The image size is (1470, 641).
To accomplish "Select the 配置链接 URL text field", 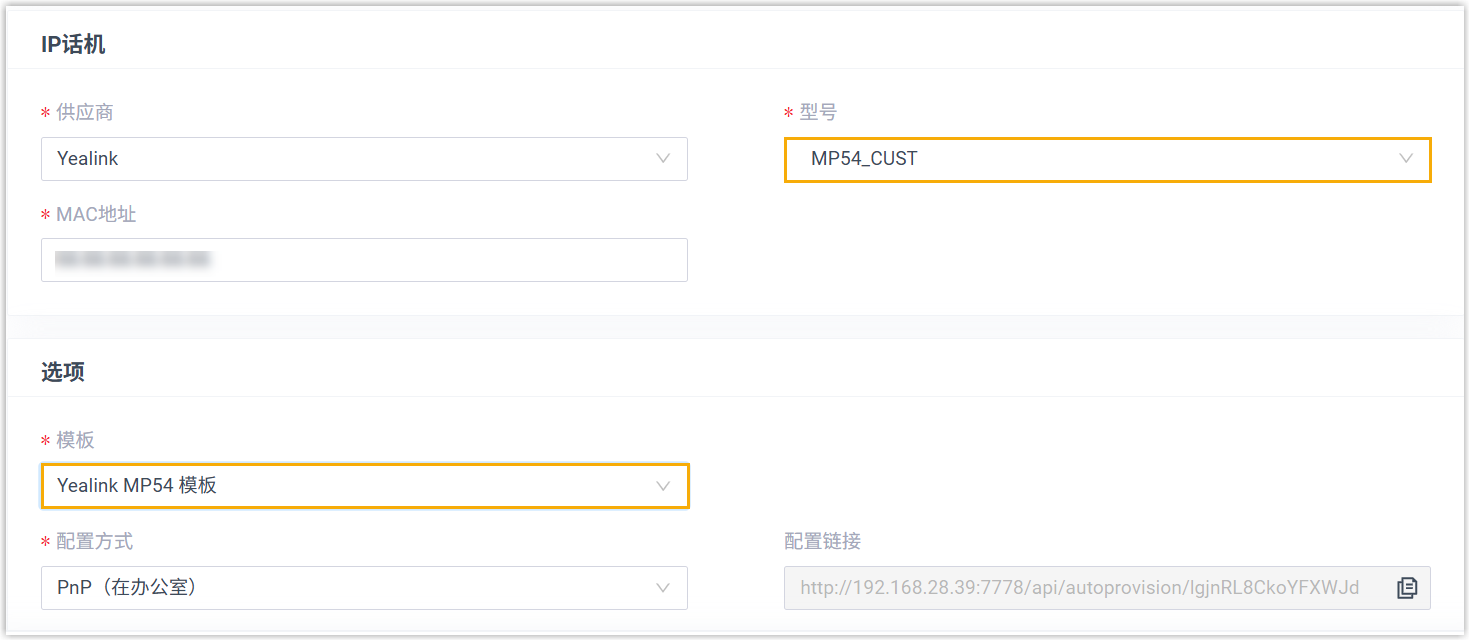I will coord(1080,588).
